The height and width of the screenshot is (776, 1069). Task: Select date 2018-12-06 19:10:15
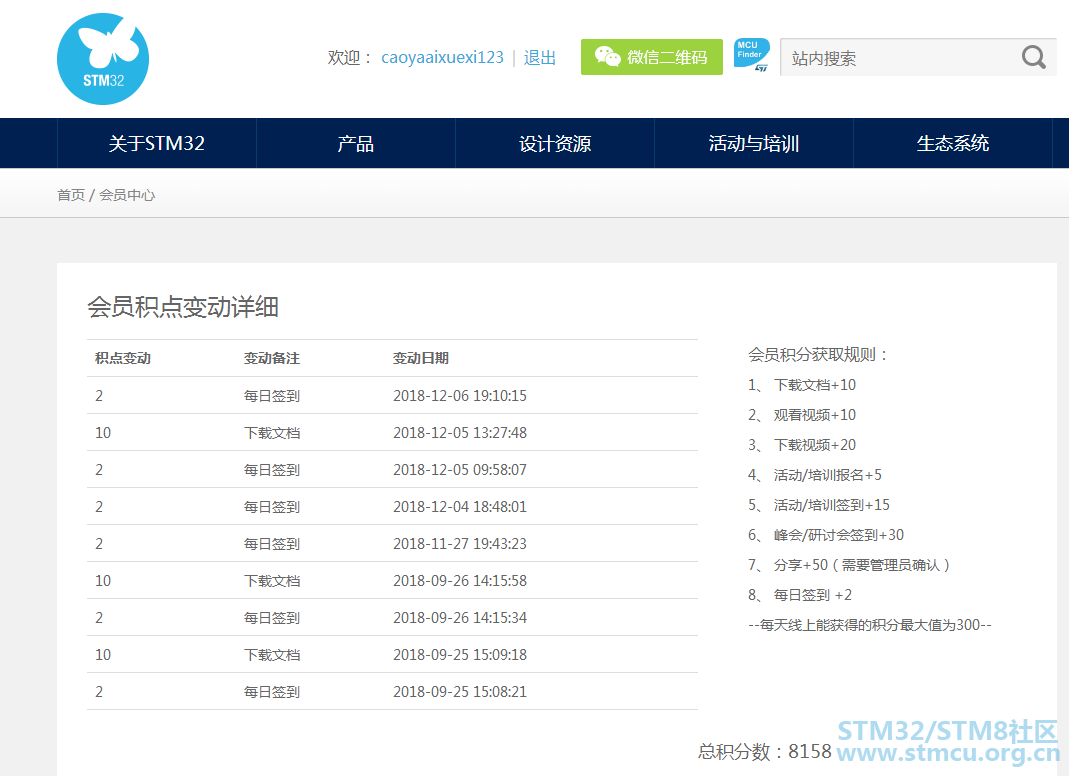click(x=460, y=396)
